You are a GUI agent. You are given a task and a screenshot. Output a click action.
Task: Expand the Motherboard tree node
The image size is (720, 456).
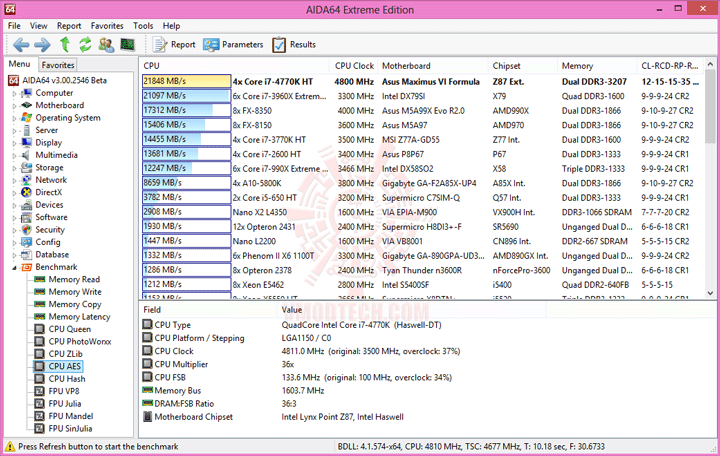tap(14, 106)
